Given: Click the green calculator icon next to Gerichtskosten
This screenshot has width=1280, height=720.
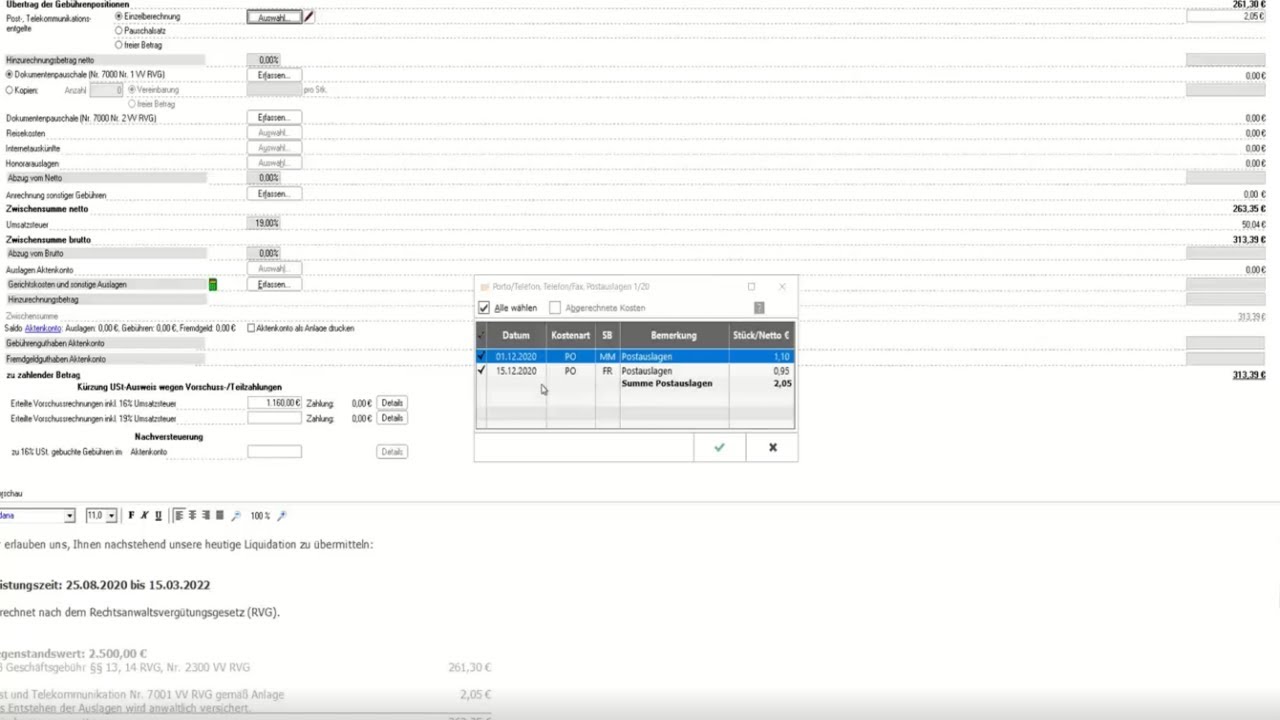Looking at the screenshot, I should 213,285.
